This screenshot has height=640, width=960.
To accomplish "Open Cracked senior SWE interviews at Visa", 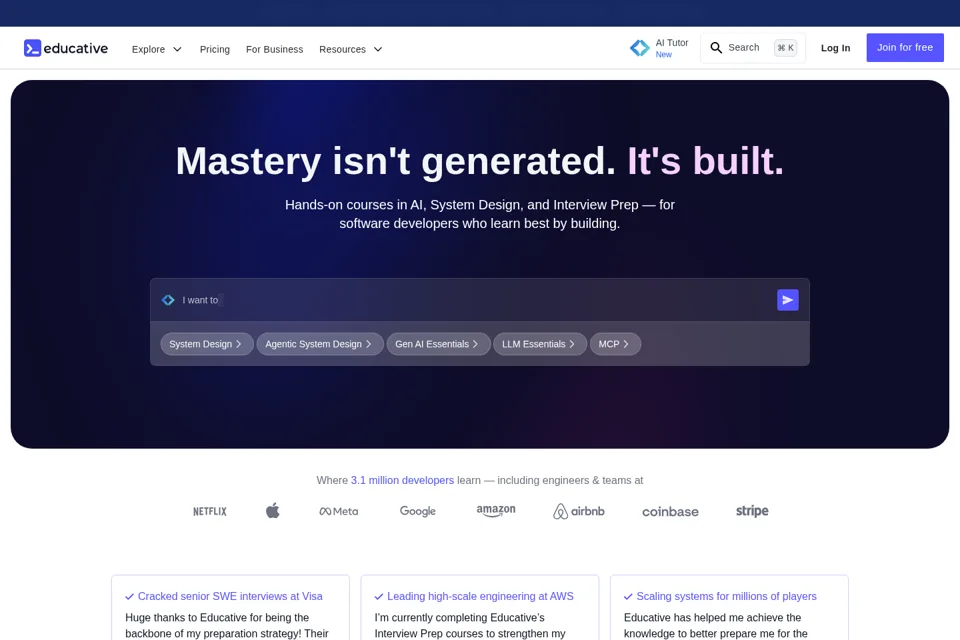I will point(230,597).
